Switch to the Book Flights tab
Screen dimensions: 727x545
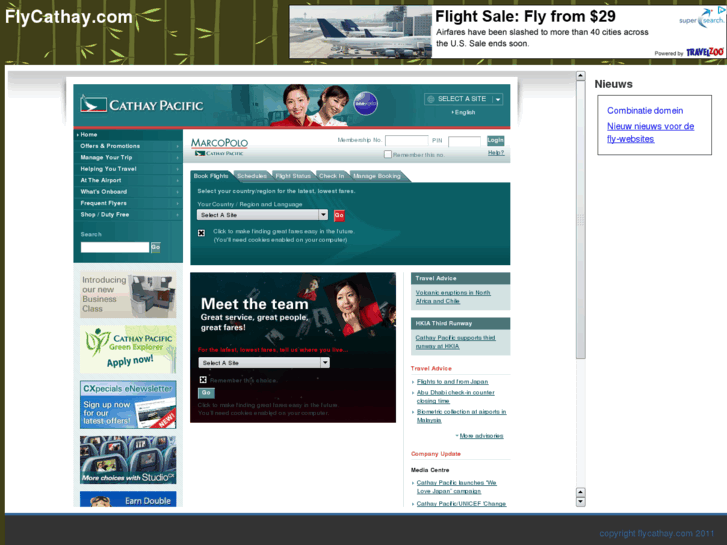211,176
